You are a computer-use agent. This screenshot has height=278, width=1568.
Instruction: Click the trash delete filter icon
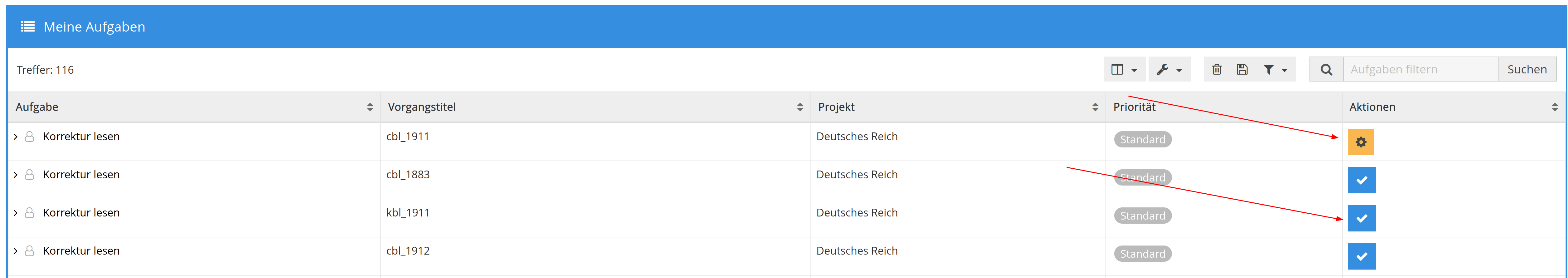pyautogui.click(x=1217, y=69)
